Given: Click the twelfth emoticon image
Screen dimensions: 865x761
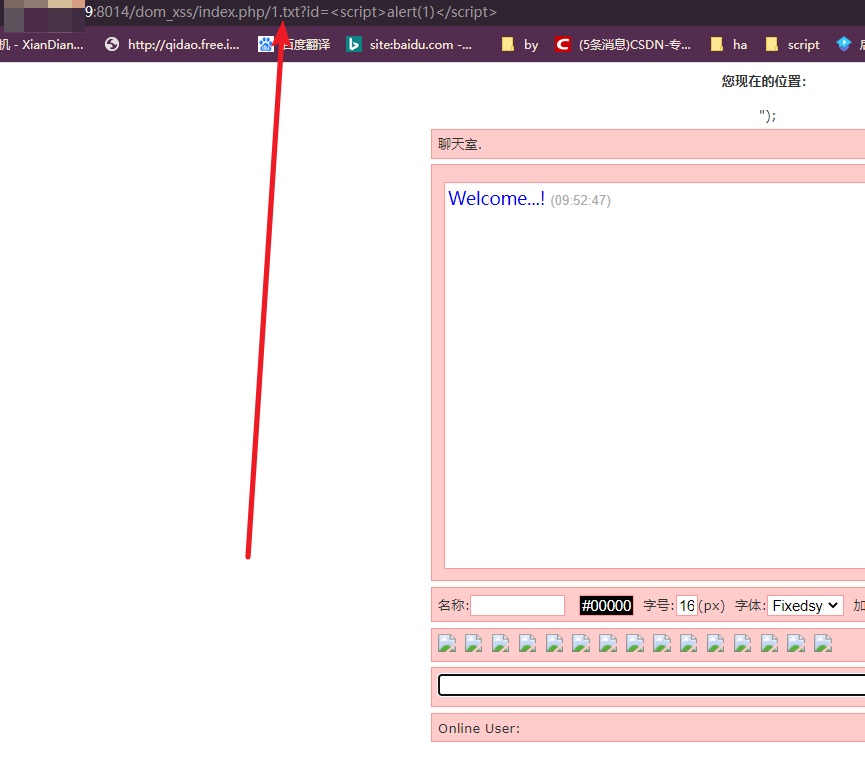Looking at the screenshot, I should 743,643.
